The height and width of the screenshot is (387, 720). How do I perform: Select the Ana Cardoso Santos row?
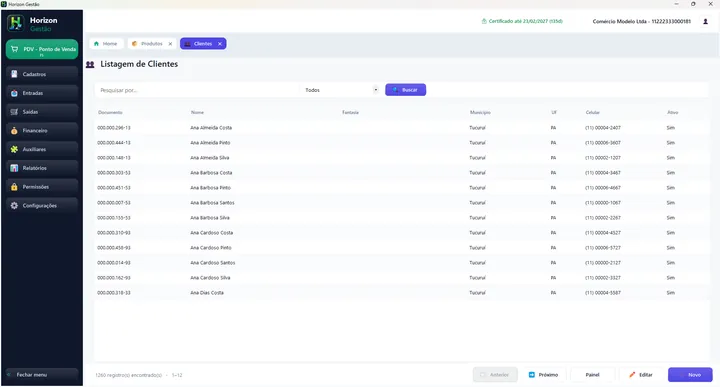coord(401,263)
